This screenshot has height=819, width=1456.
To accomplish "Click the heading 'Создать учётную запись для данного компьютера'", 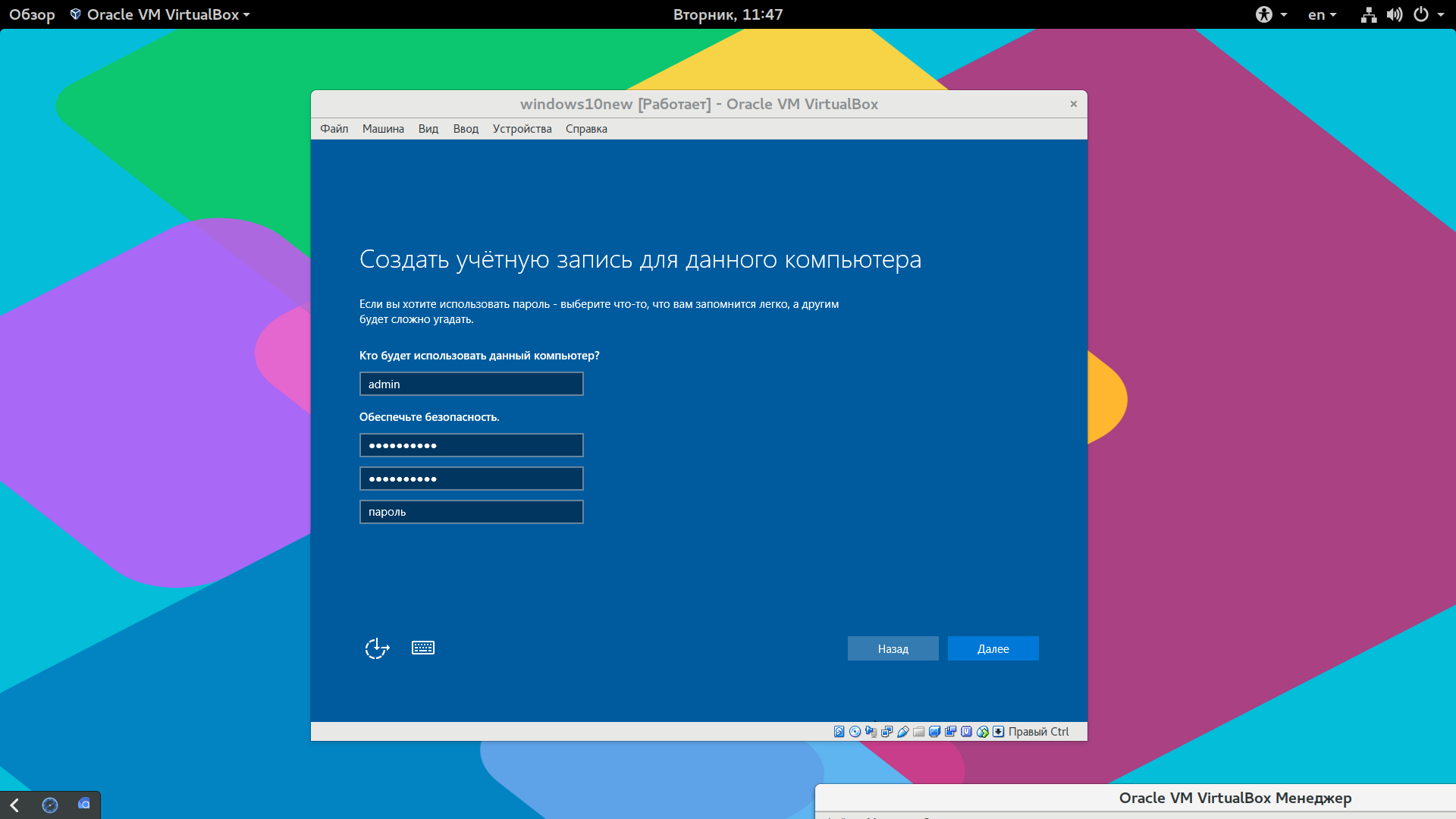I will 641,259.
